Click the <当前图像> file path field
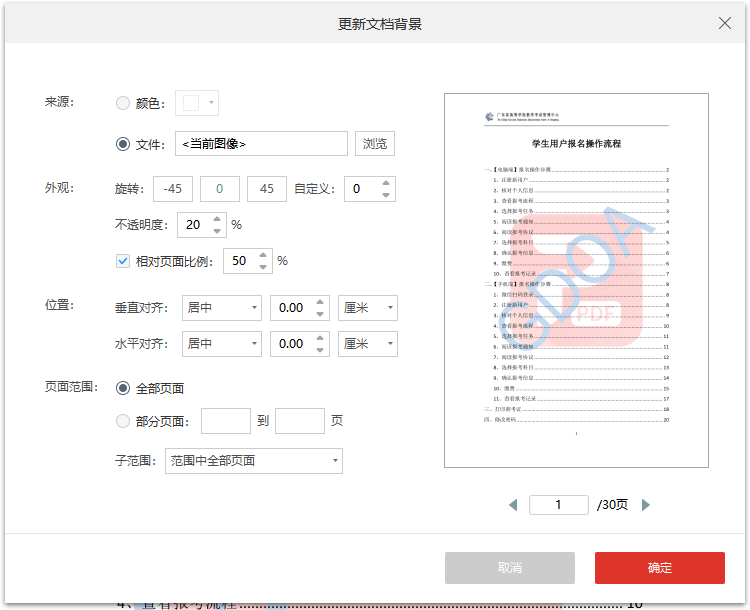 [x=261, y=144]
